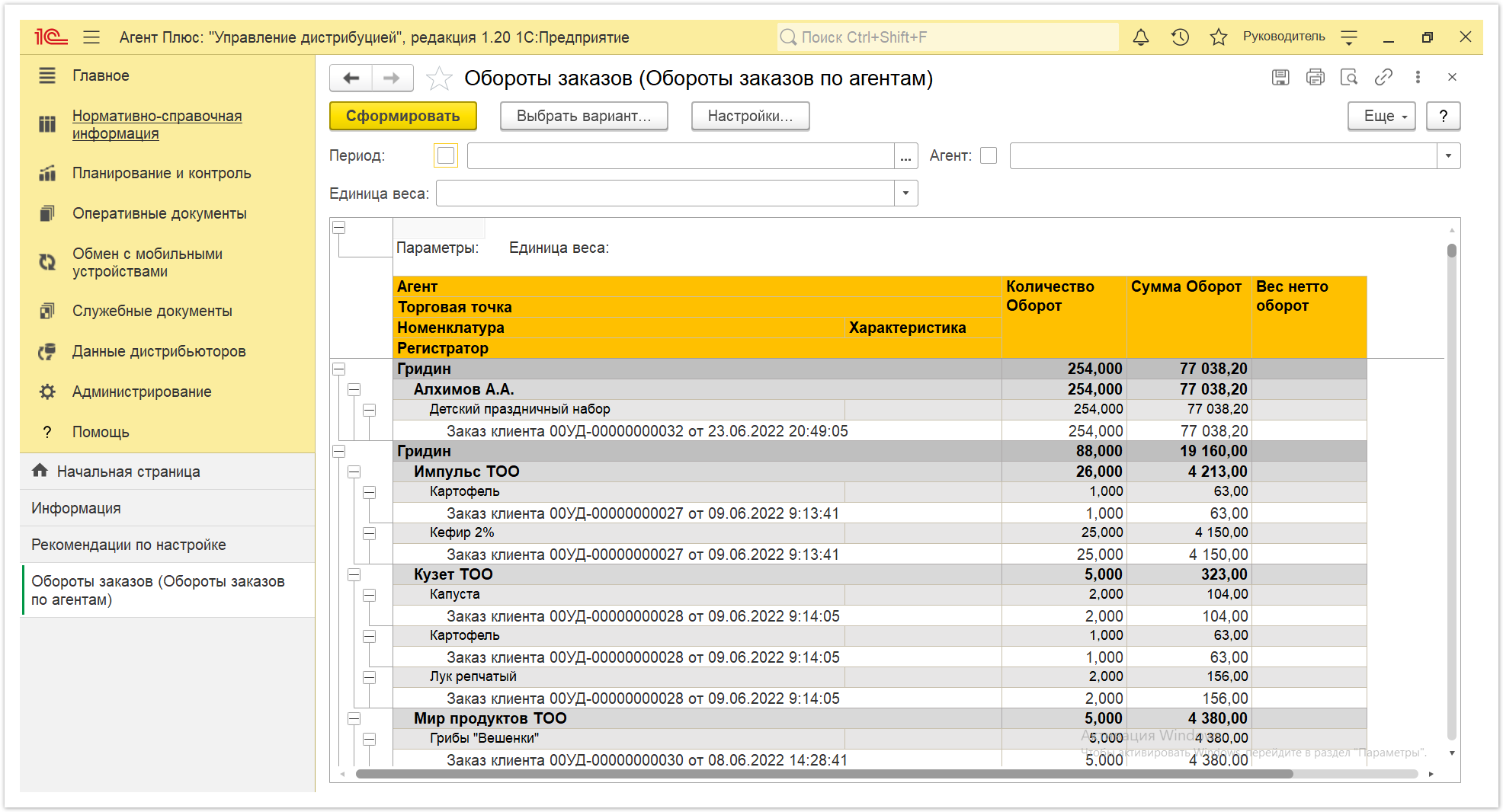This screenshot has height=812, width=1503.
Task: Open Планирование и контроль section
Action: coord(162,173)
